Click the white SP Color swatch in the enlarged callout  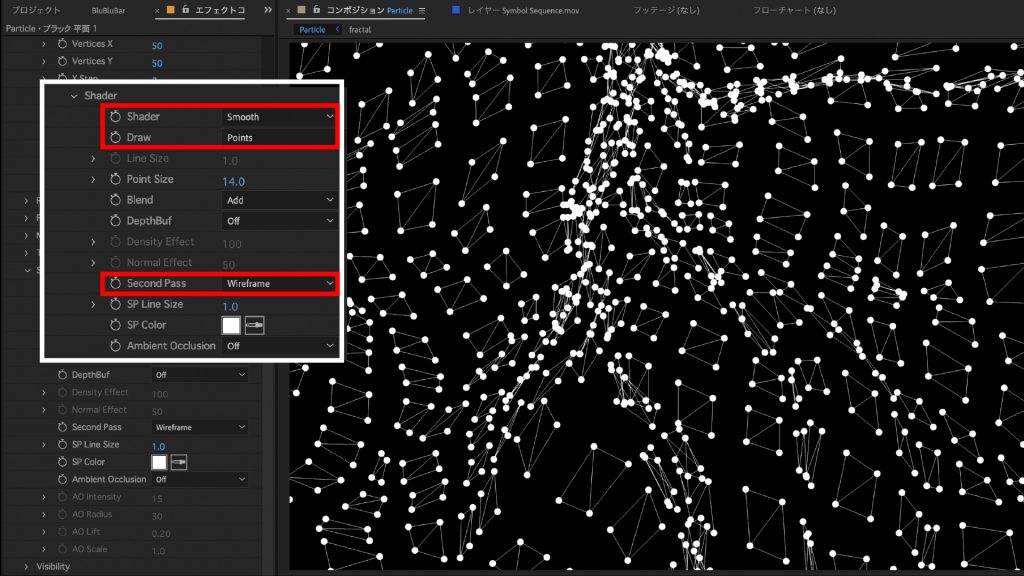click(x=231, y=325)
